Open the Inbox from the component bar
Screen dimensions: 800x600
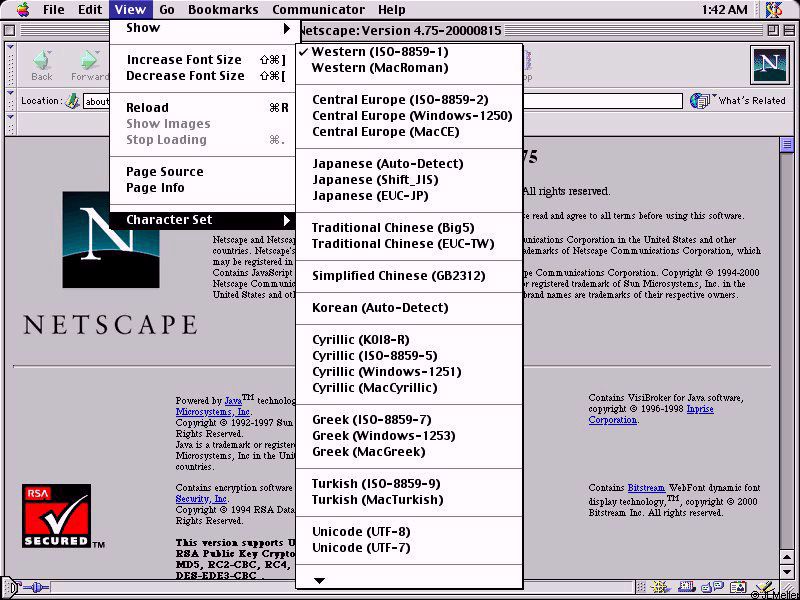tap(686, 588)
